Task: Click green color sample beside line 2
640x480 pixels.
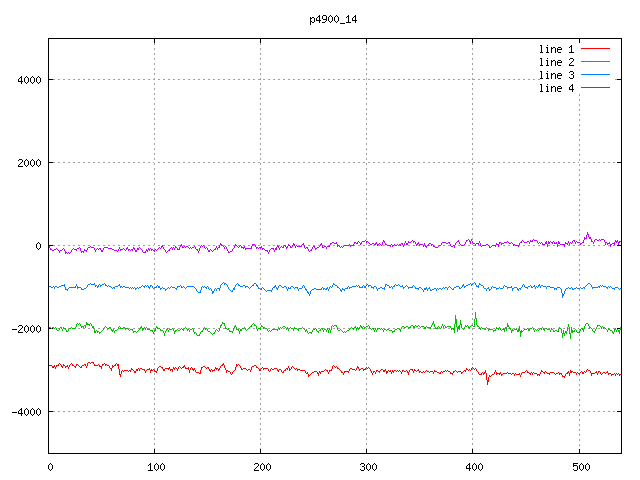Action: click(595, 62)
